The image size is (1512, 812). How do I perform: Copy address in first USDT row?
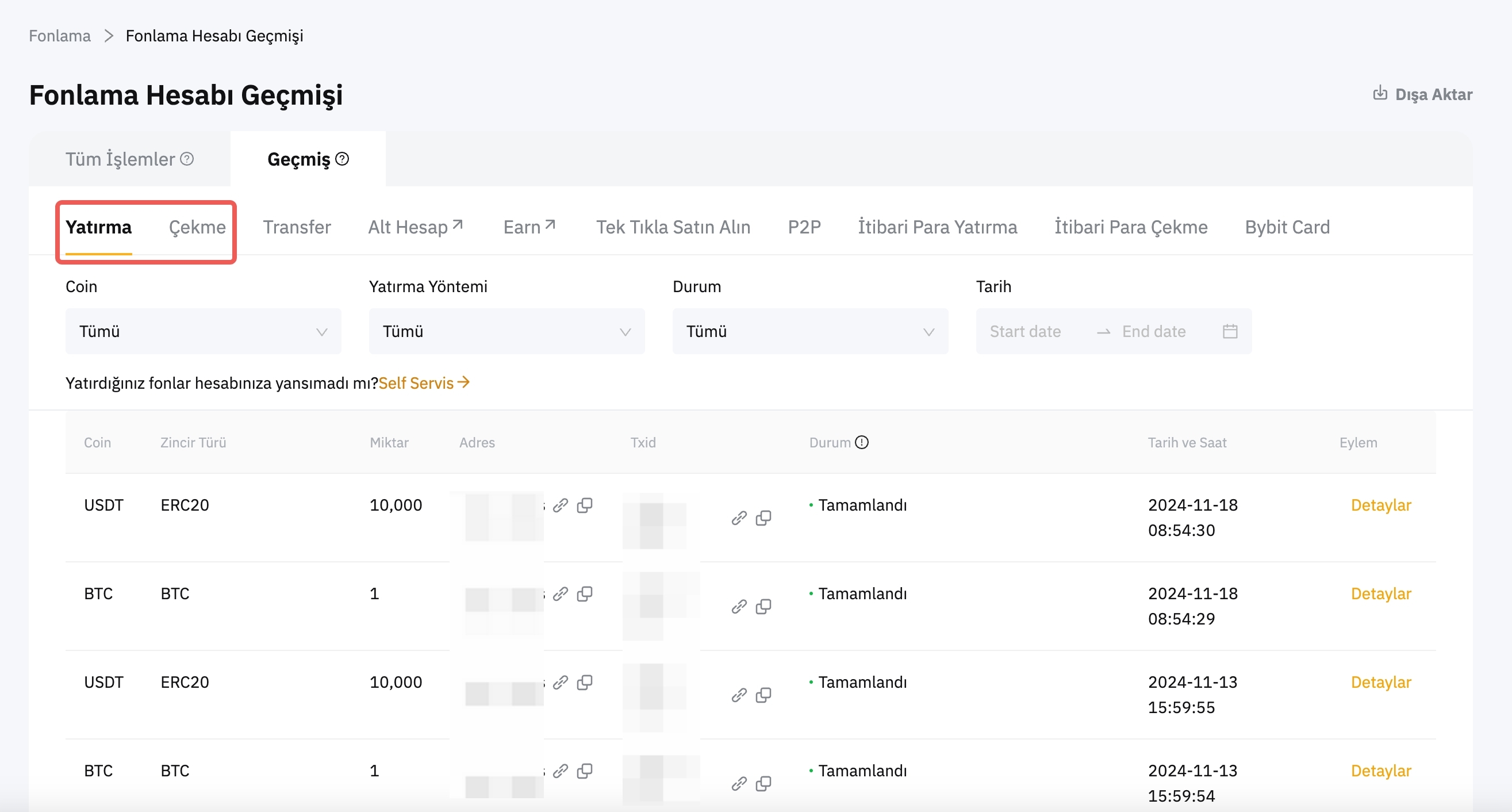coord(585,505)
